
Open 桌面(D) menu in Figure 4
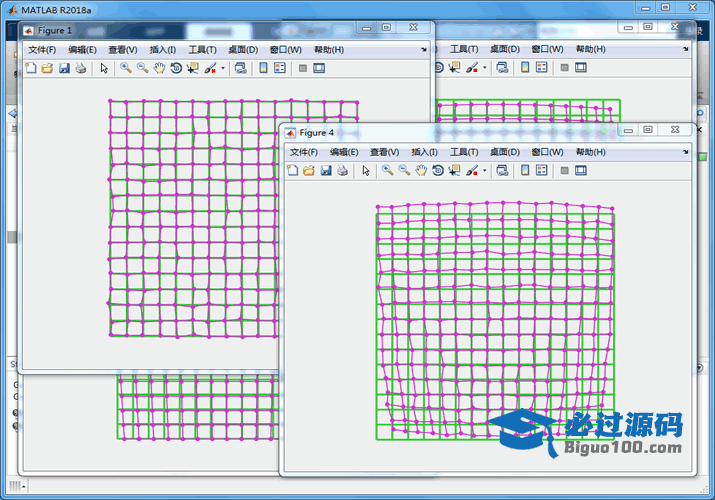coord(505,152)
